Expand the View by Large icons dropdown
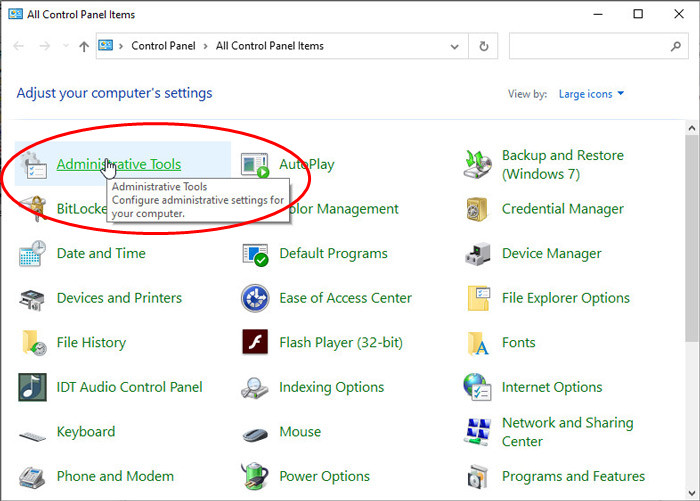700x501 pixels. click(591, 94)
